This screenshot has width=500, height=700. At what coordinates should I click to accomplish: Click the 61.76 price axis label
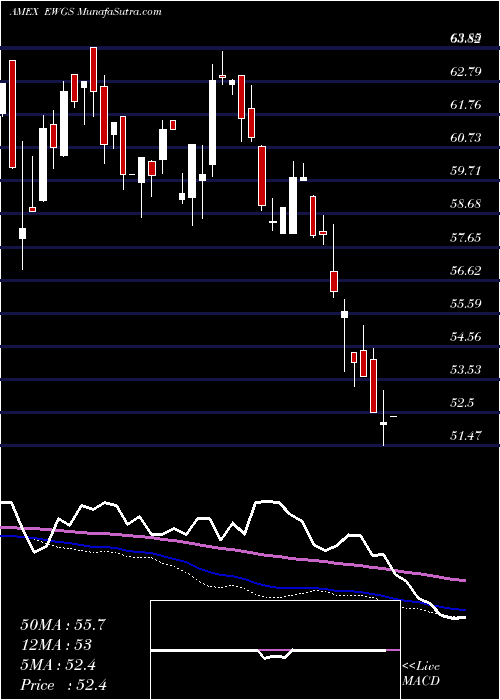(x=466, y=104)
